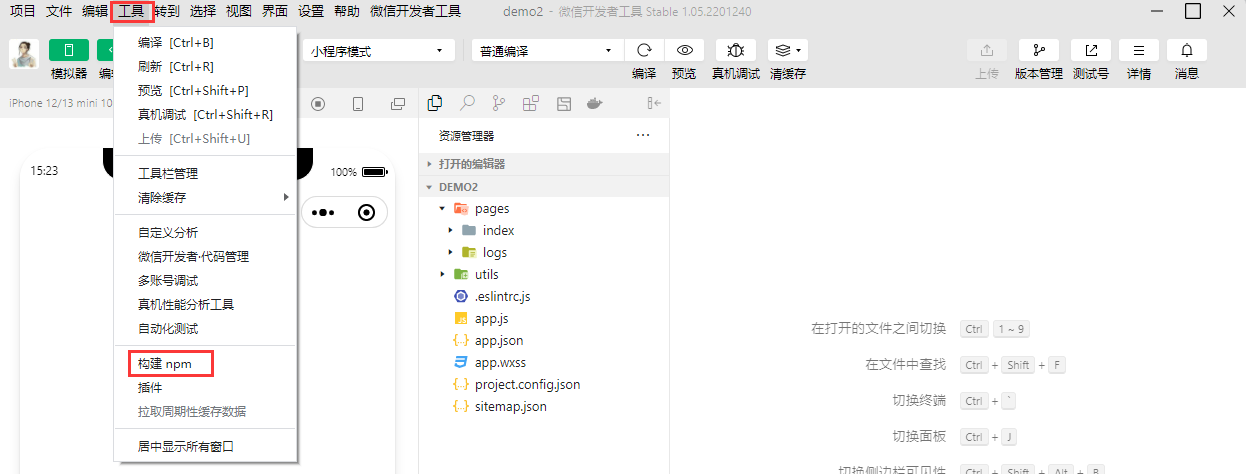Click the 测试号 external link icon
Viewport: 1246px width, 474px height.
pyautogui.click(x=1091, y=50)
